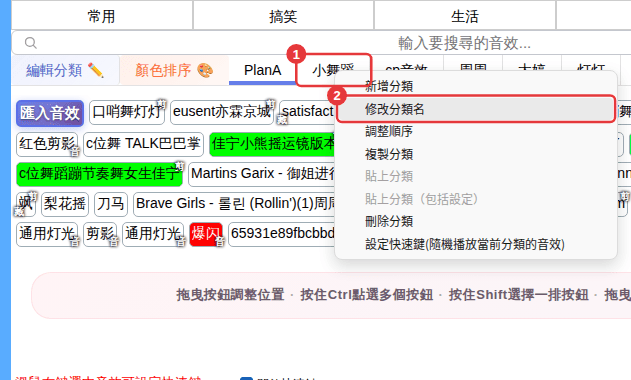The image size is (631, 380).
Task: Play the green 佳宁小熊摇运镜版本 button
Action: (272, 144)
